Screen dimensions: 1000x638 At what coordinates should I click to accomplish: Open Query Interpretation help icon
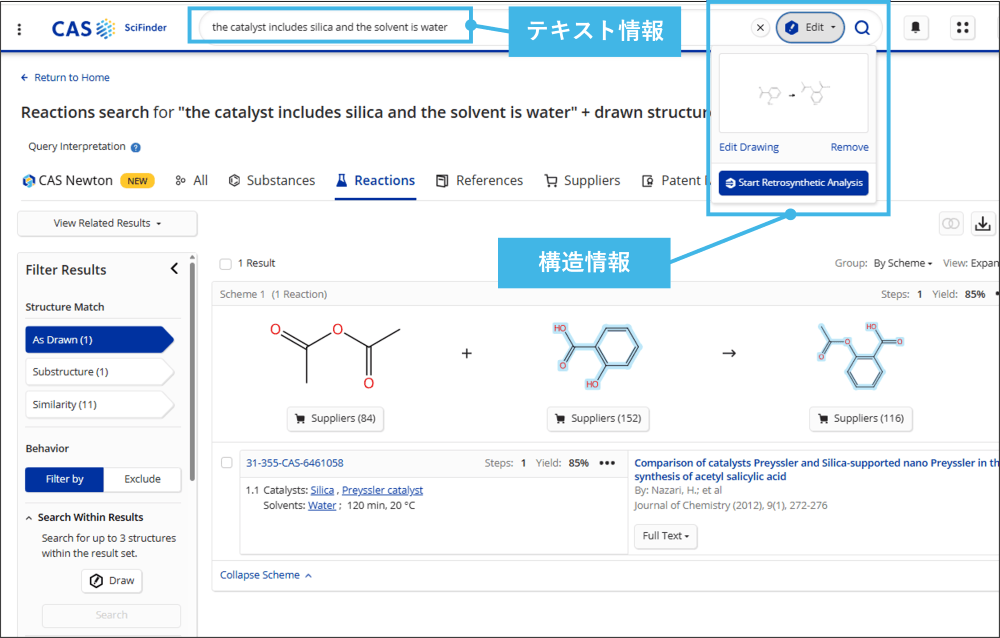click(x=136, y=147)
